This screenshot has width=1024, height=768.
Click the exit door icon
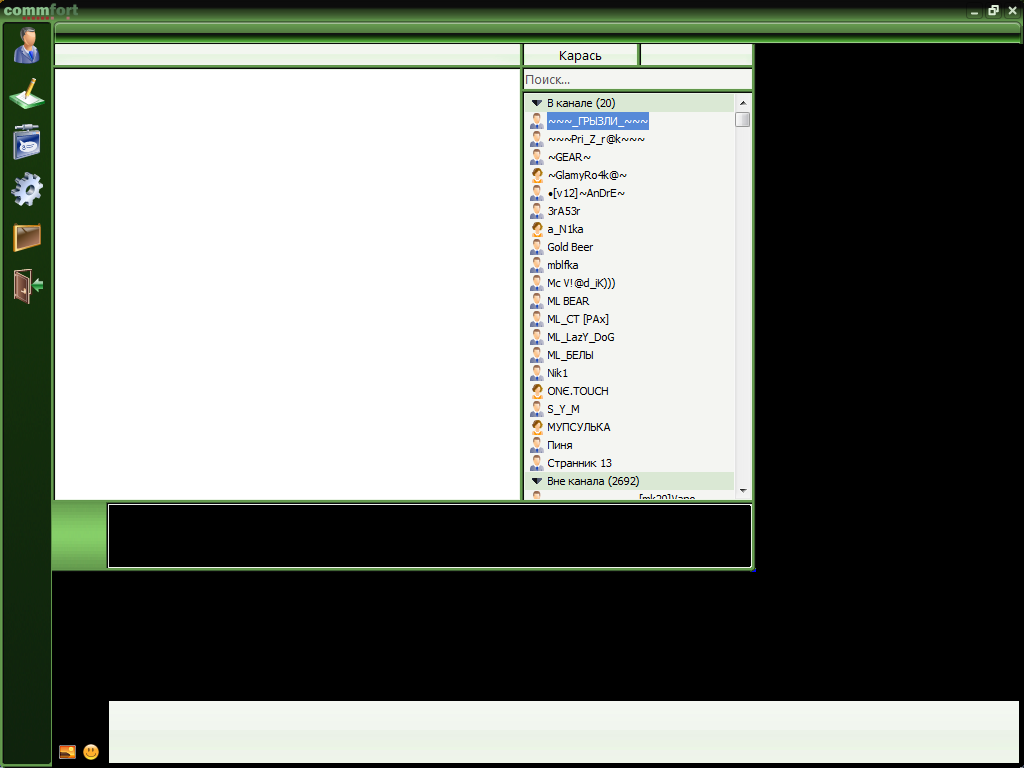(27, 285)
